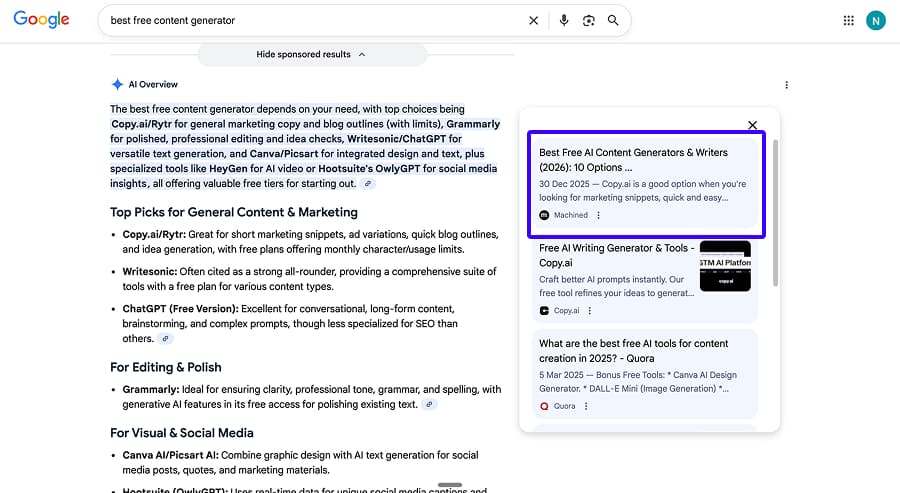Open more options for Copy.ai source
The height and width of the screenshot is (493, 900).
click(x=590, y=311)
